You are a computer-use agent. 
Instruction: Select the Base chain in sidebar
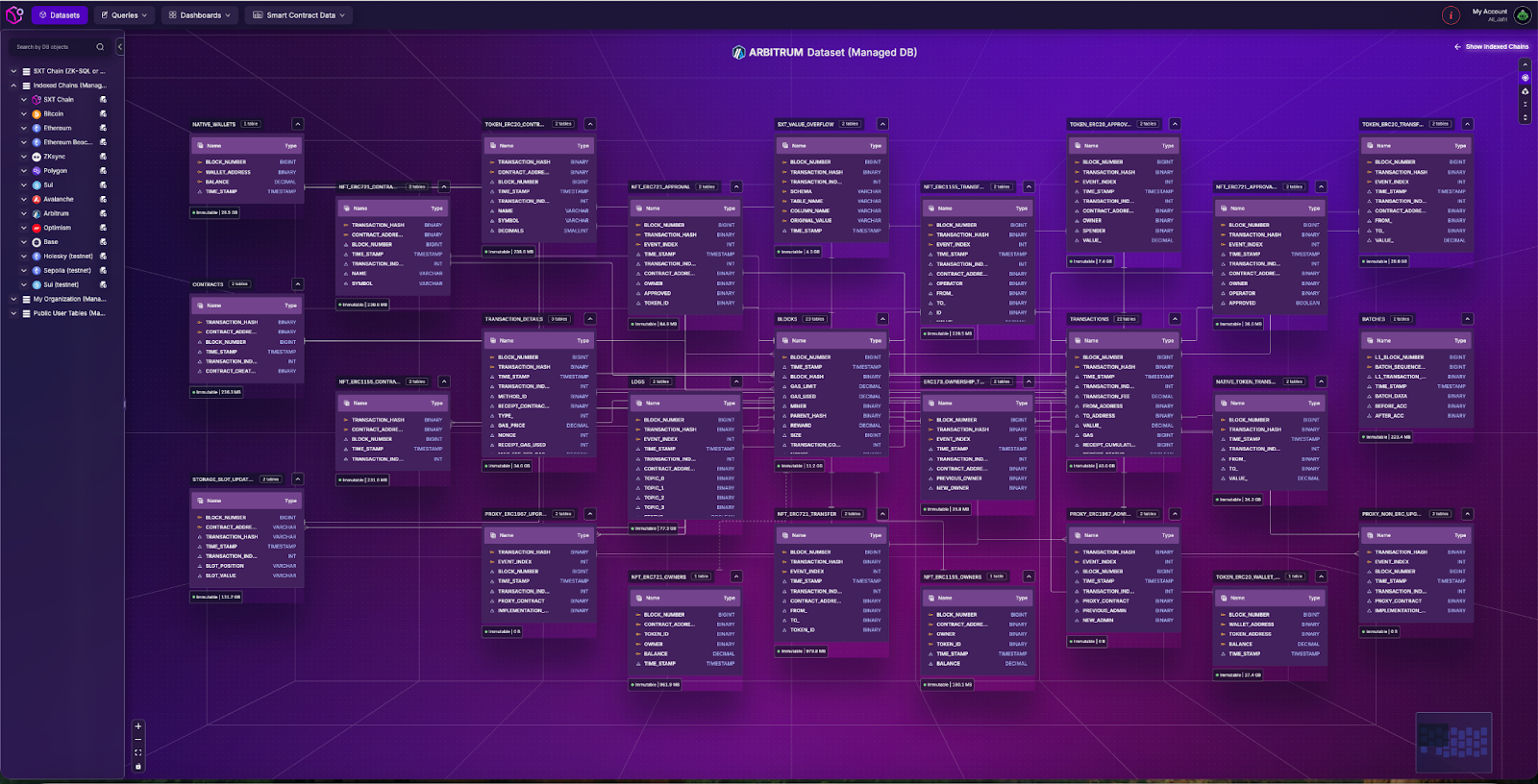(51, 242)
